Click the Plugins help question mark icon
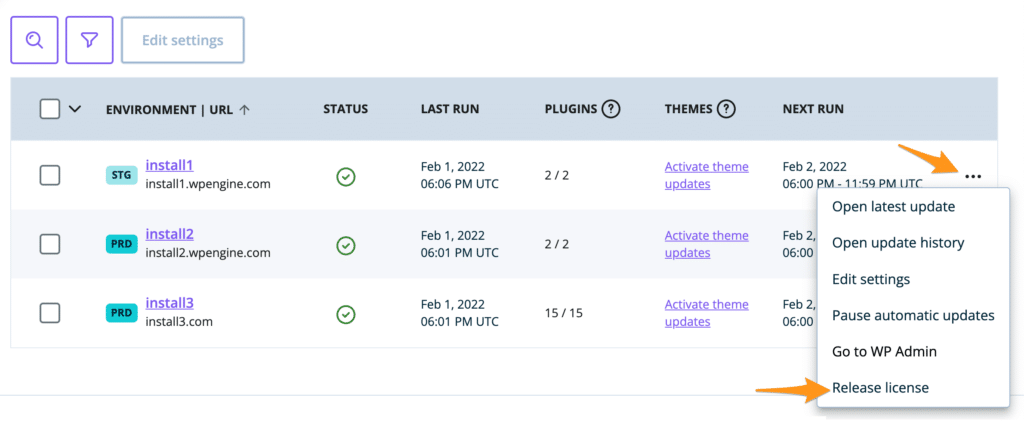Viewport: 1024px width, 421px height. click(611, 109)
